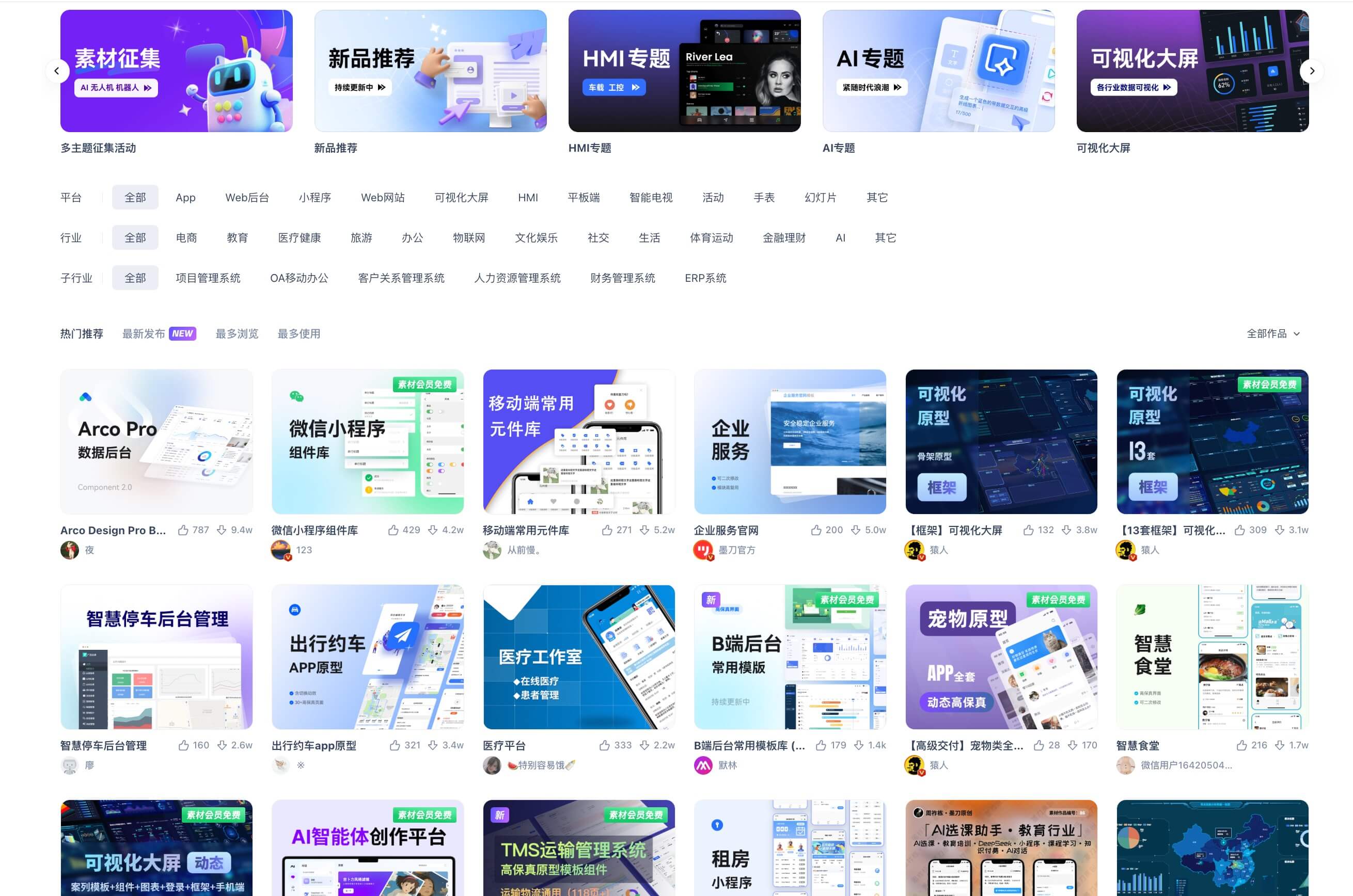Click the carousel previous arrow button
This screenshot has width=1353, height=896.
[57, 71]
